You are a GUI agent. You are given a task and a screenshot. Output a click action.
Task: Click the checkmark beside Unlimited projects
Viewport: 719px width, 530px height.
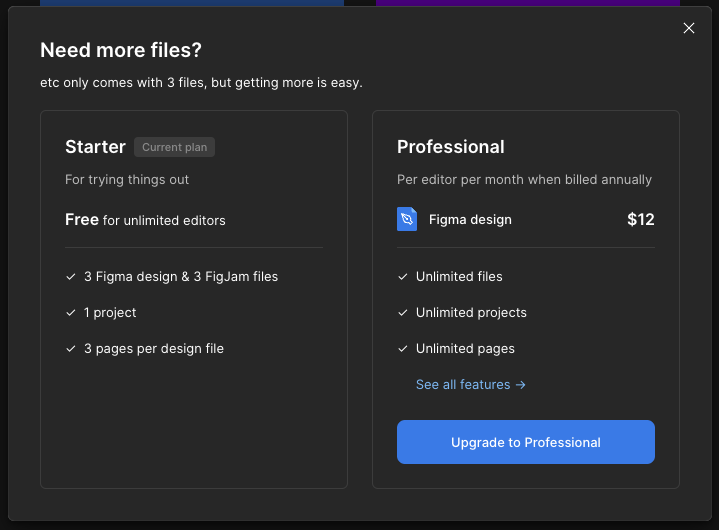click(403, 313)
